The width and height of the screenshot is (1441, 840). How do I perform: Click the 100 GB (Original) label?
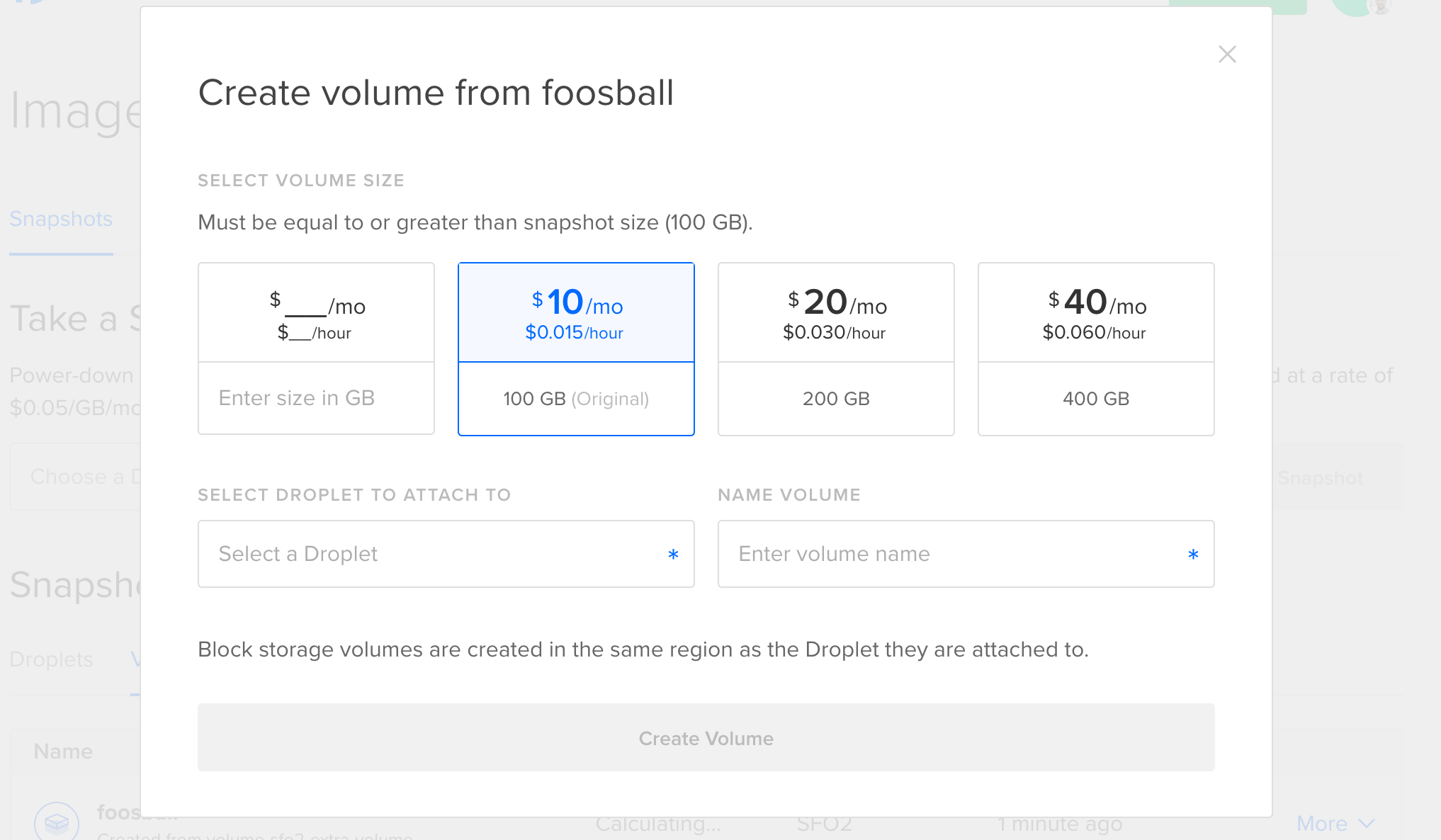(576, 399)
